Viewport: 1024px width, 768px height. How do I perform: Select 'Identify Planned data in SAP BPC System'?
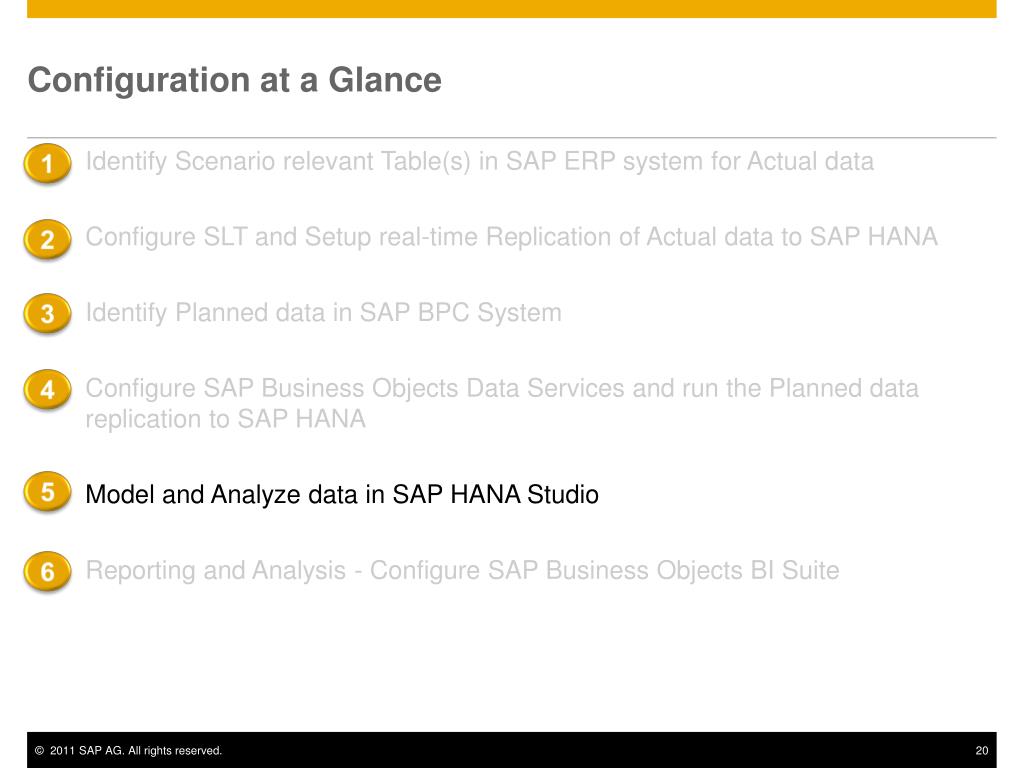coord(323,313)
